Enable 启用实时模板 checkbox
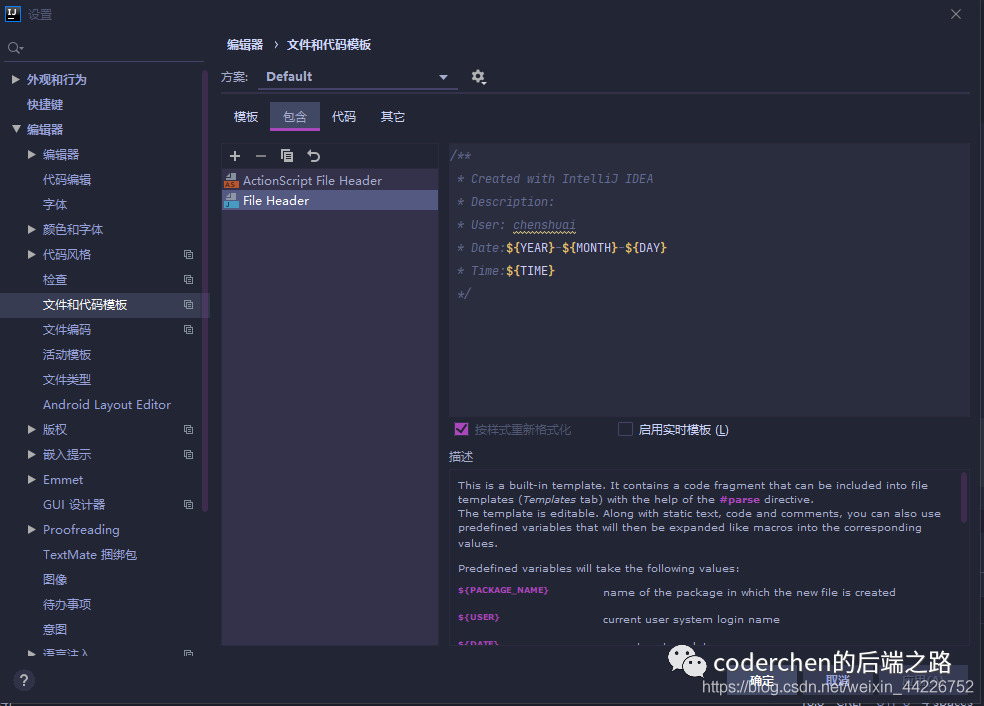Screen dimensions: 984x706 coord(625,429)
